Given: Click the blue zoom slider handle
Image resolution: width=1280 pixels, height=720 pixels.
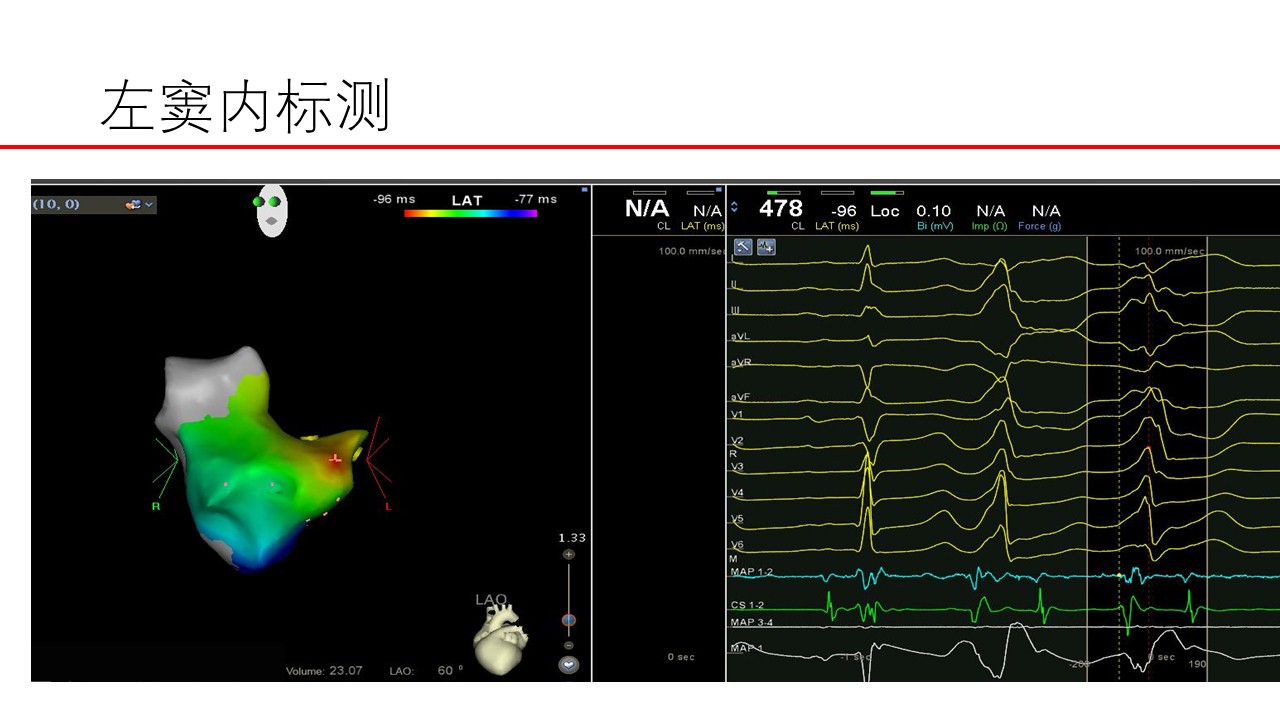Looking at the screenshot, I should tap(569, 620).
